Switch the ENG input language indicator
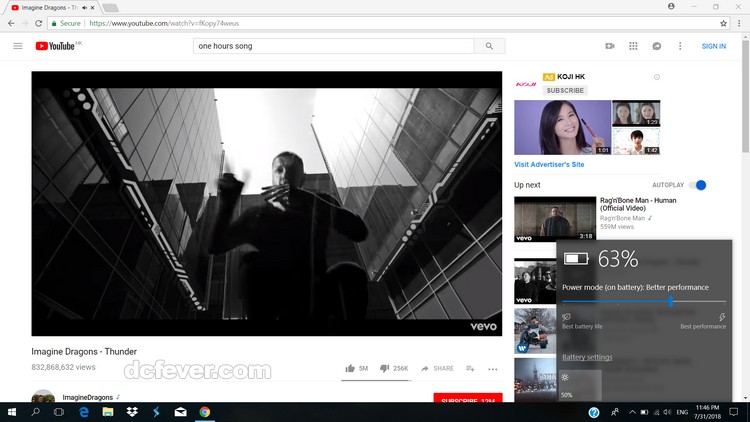Screen dimensions: 750x422 pos(682,412)
